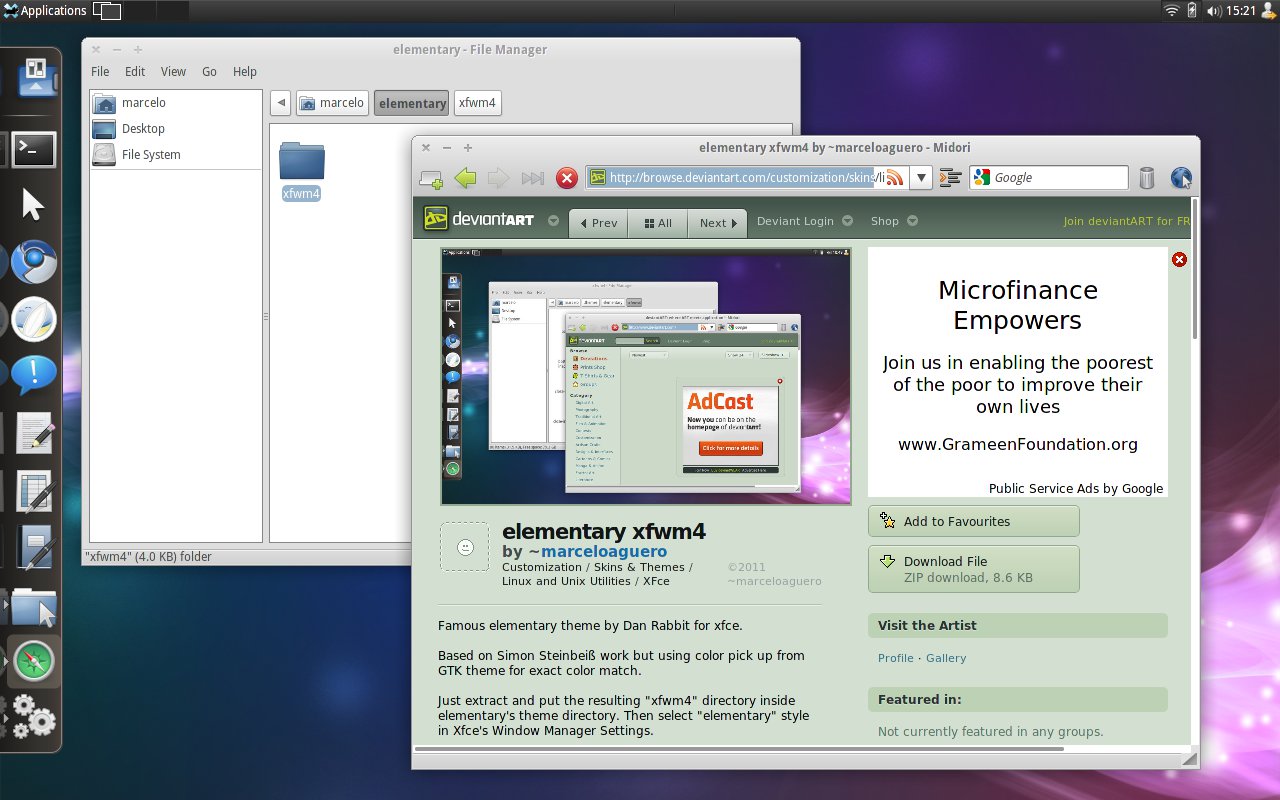Click the File Manager back arrow
Screen dimensions: 1280x800
point(281,102)
